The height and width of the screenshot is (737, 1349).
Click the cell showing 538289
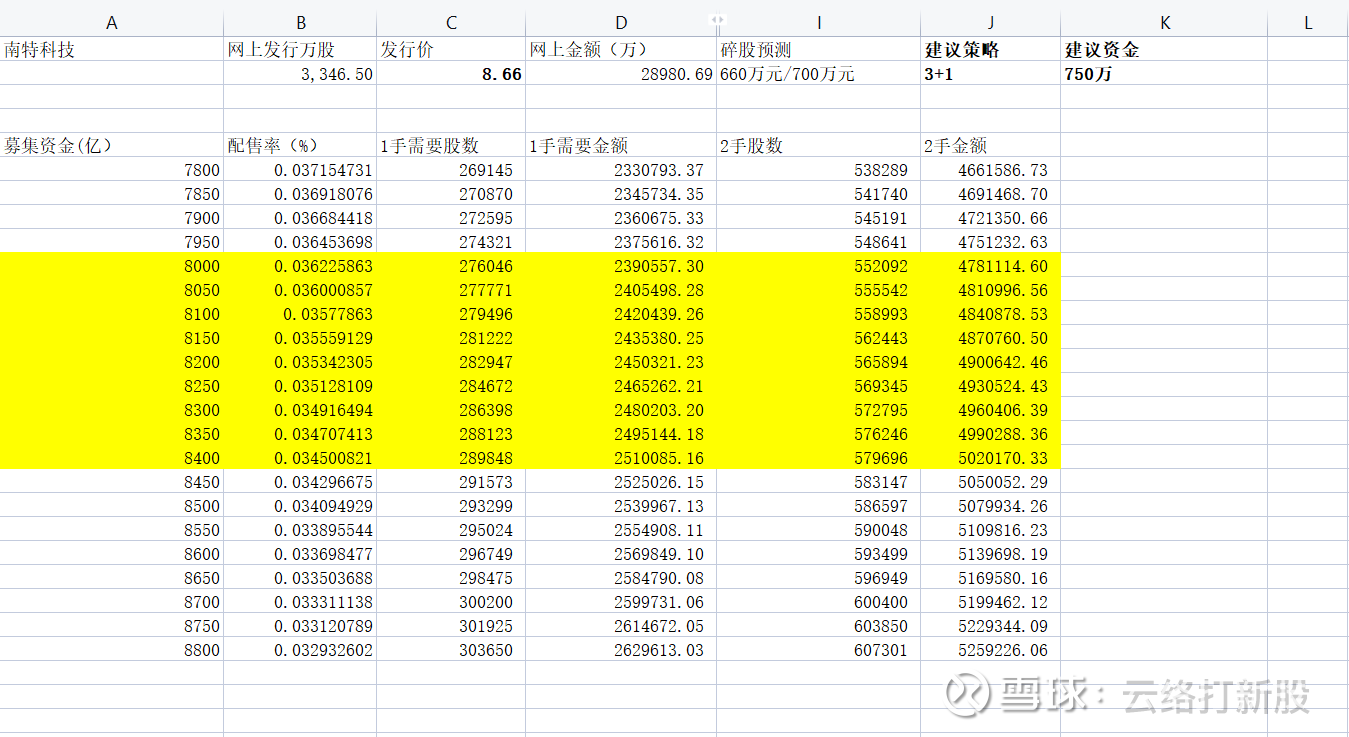(819, 170)
